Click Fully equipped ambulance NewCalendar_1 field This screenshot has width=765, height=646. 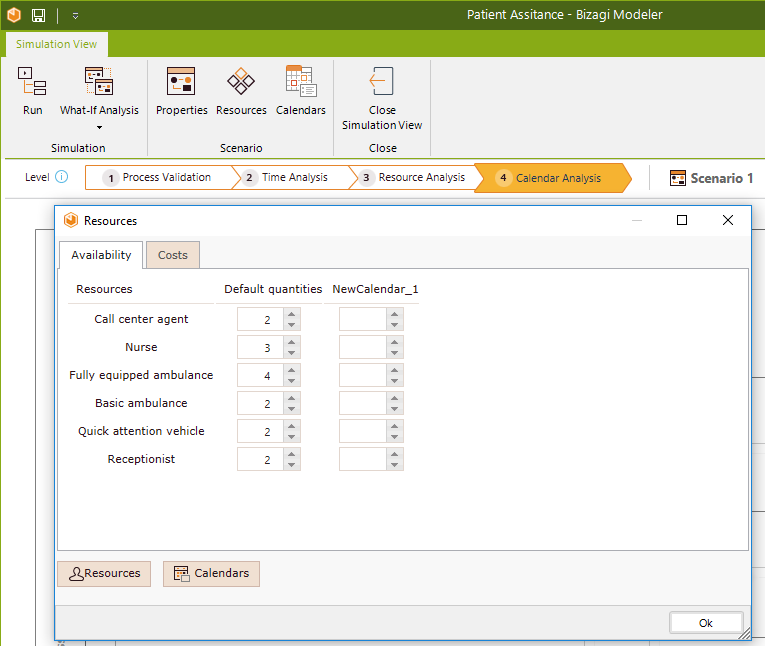pos(362,376)
